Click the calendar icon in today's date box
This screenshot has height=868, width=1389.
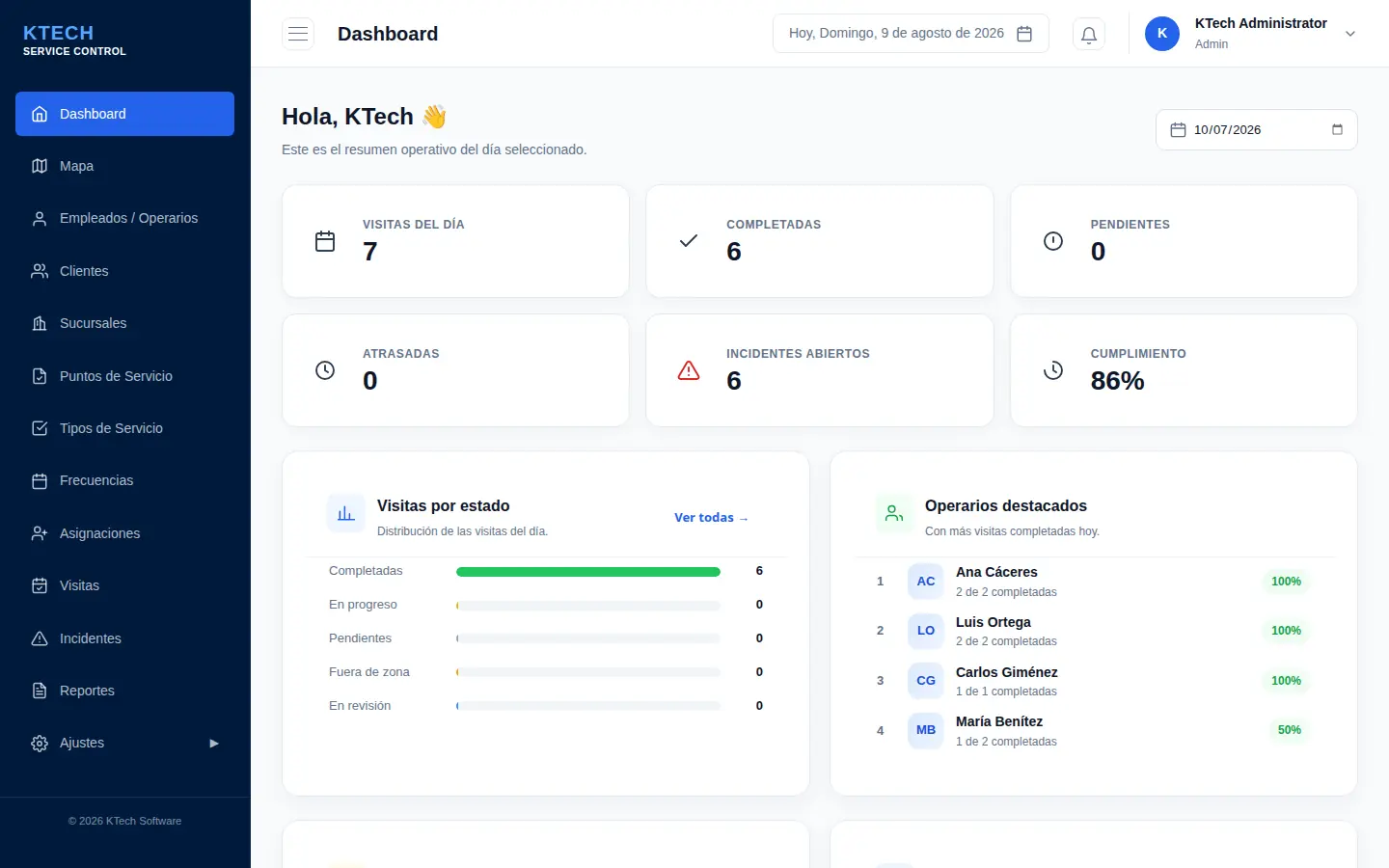(x=1024, y=34)
